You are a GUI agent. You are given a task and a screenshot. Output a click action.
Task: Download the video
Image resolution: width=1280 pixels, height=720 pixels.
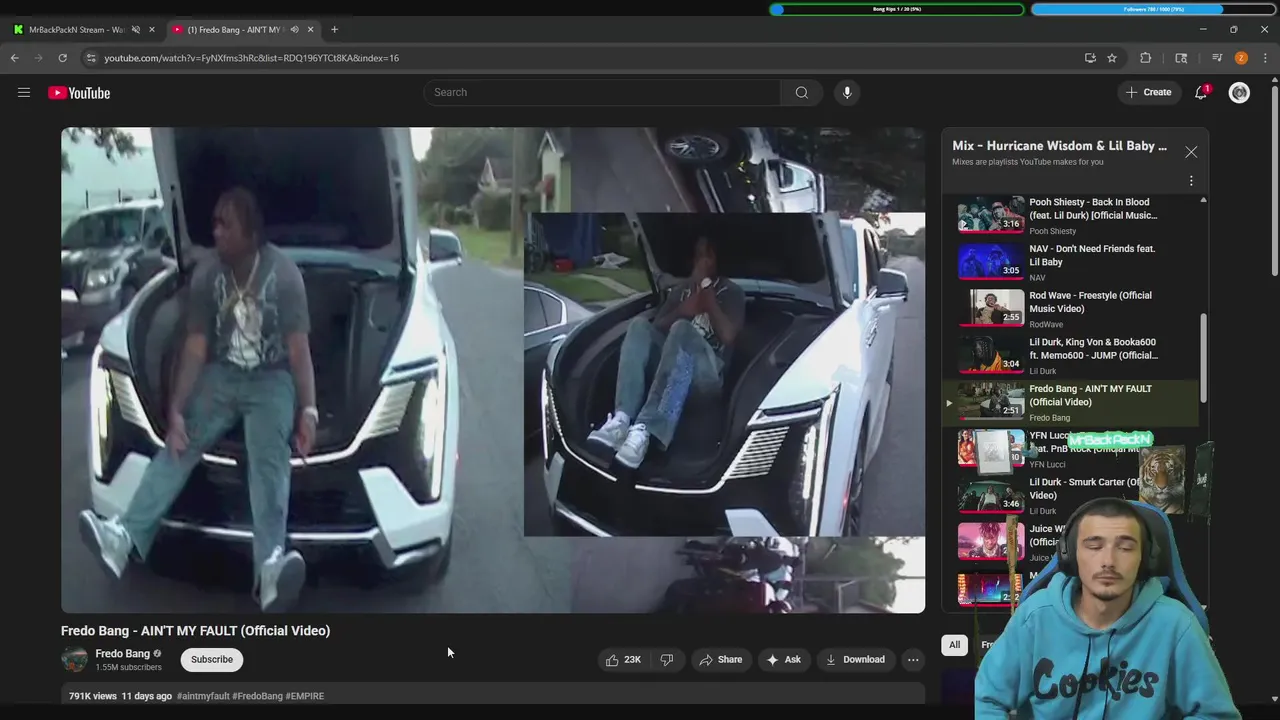coord(855,660)
